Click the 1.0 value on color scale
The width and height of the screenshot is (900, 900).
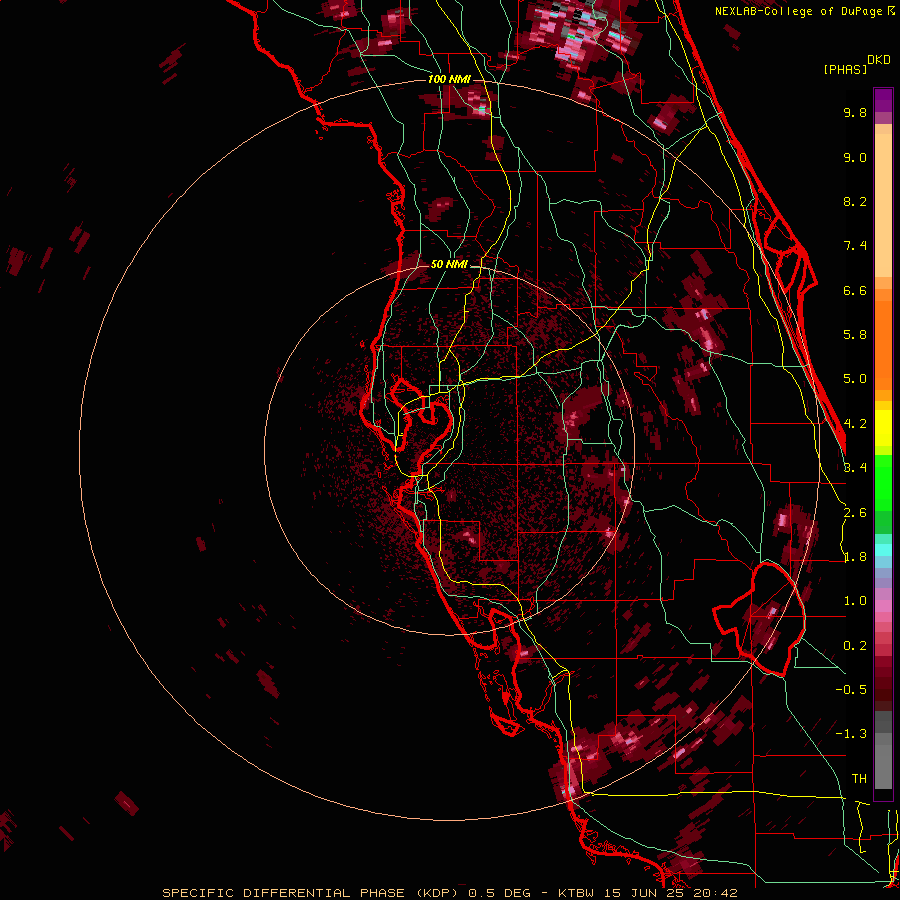tap(855, 601)
